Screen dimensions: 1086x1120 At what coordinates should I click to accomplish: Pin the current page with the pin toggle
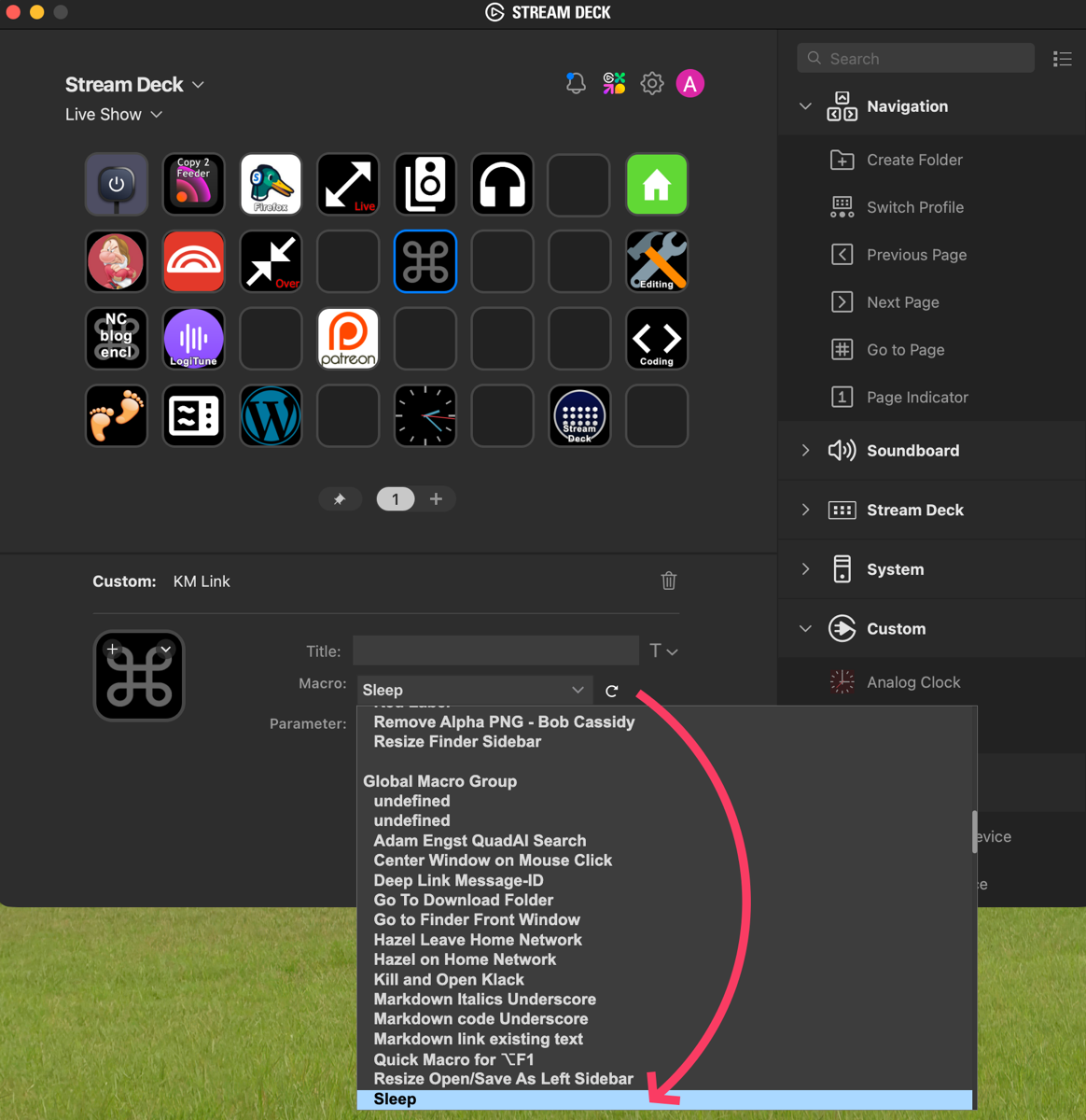[x=340, y=498]
